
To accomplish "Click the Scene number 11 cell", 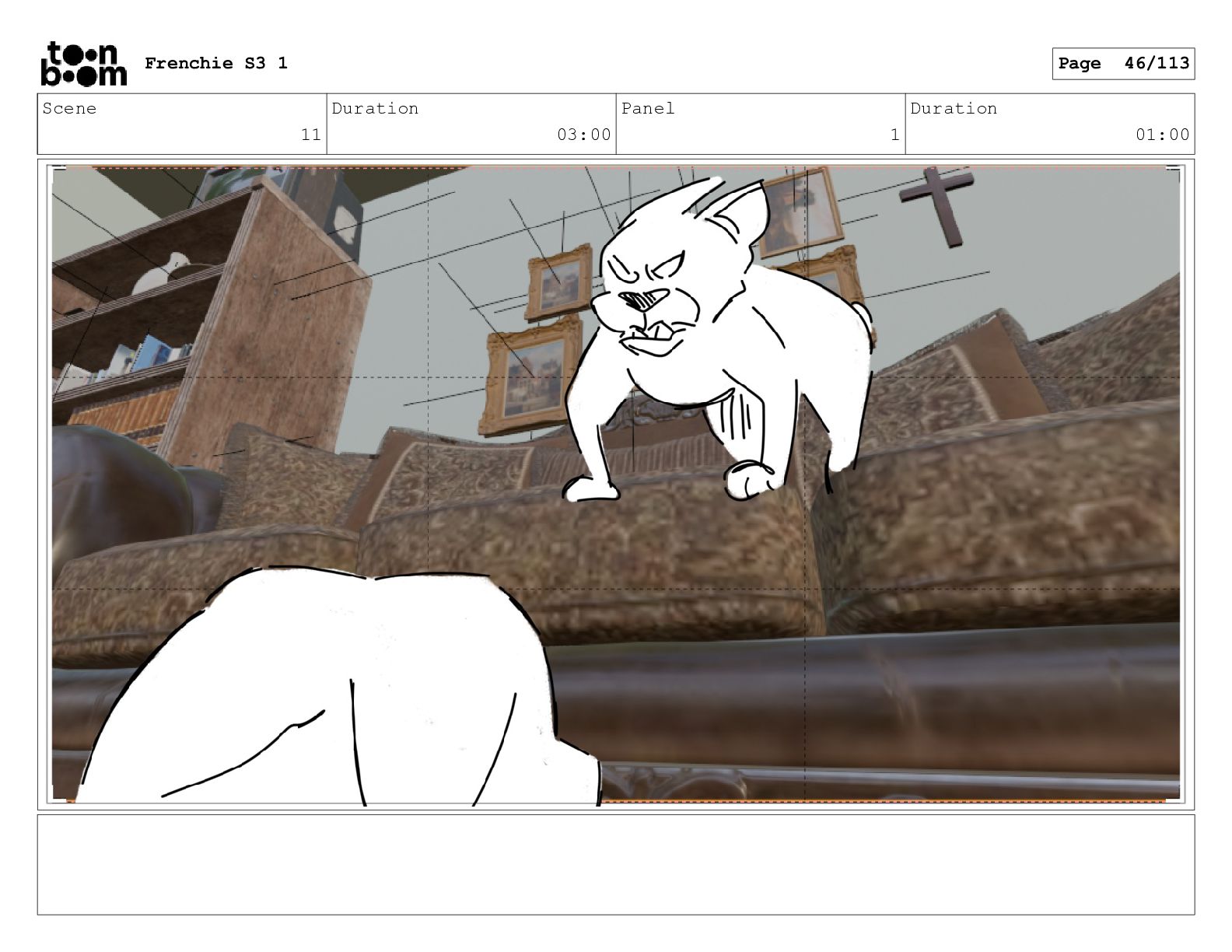I will [182, 124].
